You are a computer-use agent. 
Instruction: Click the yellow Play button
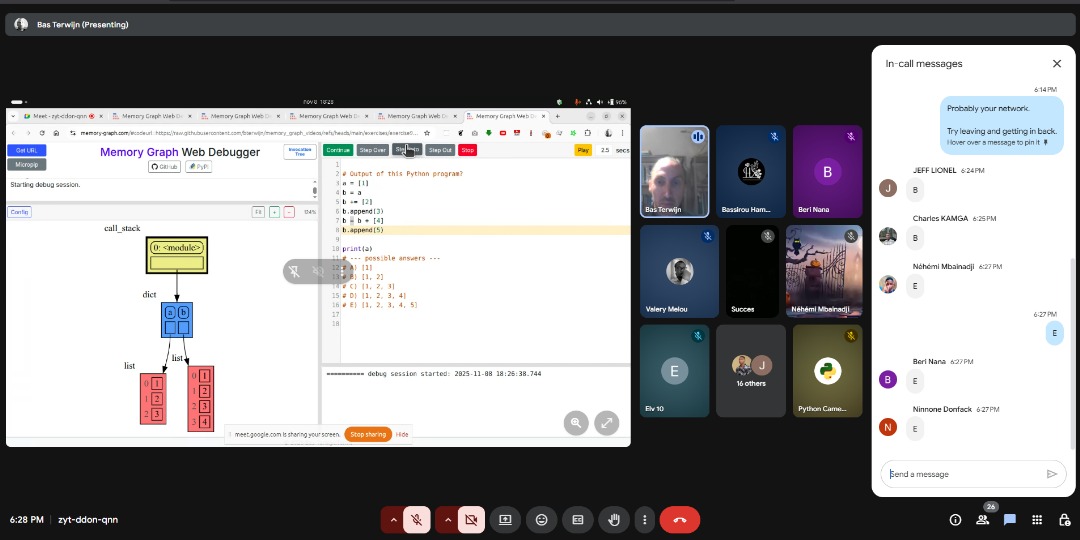coord(583,150)
